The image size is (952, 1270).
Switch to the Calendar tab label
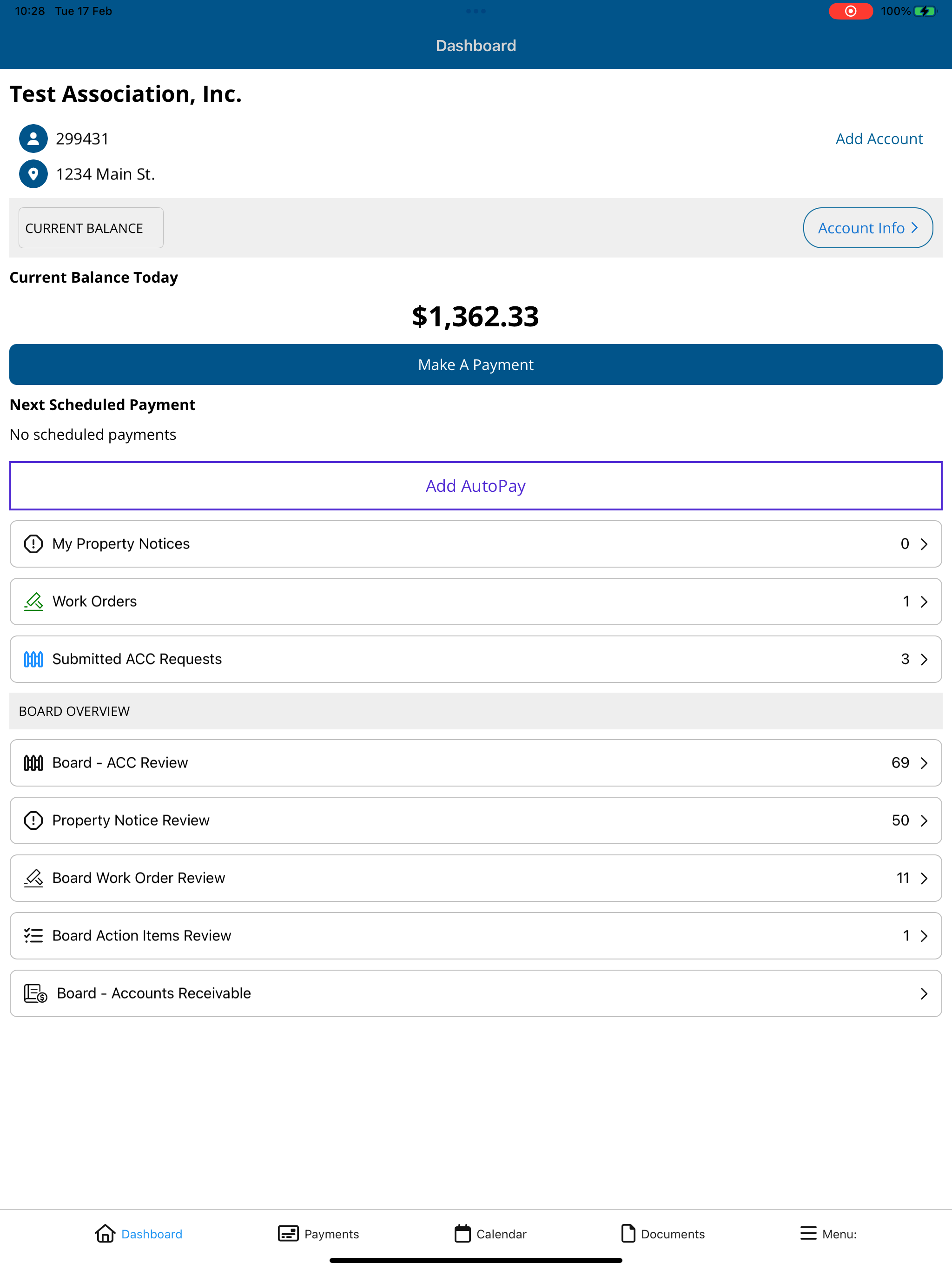[x=501, y=1234]
